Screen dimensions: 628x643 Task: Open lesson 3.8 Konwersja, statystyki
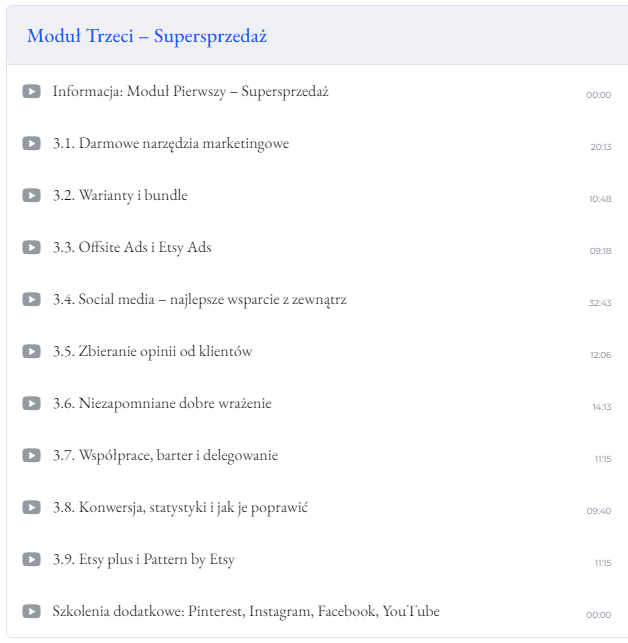pyautogui.click(x=180, y=508)
